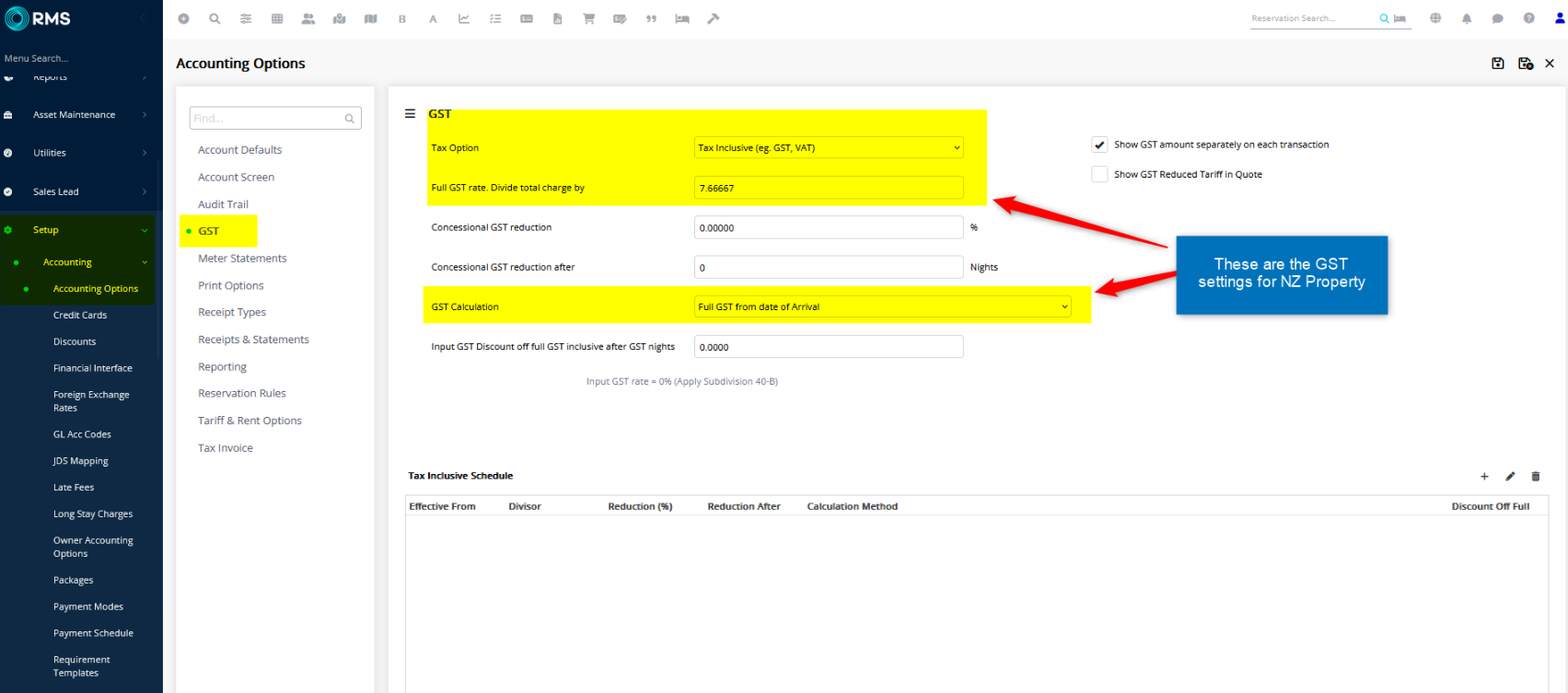Click the bed icon beside Reservation Search

coord(1400,18)
